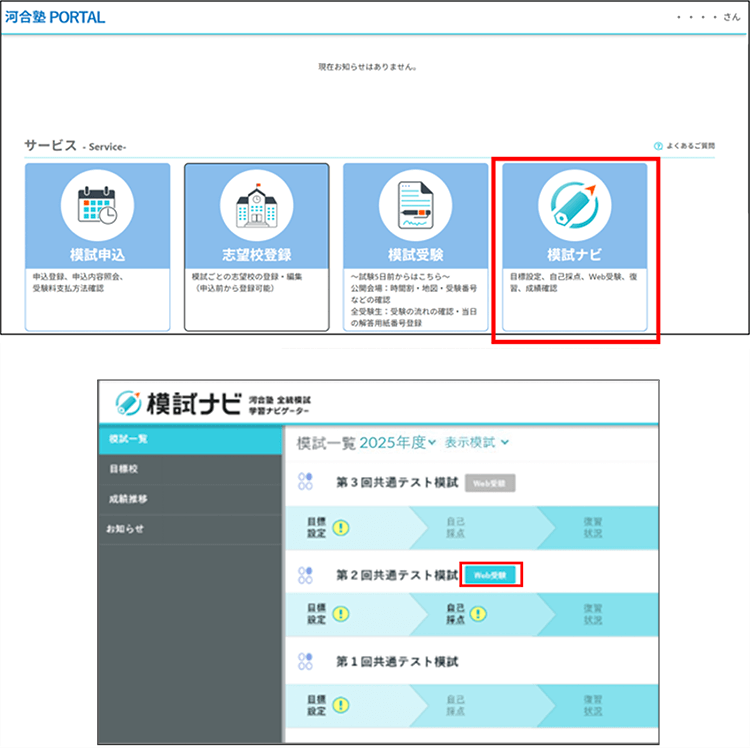This screenshot has height=748, width=750.
Task: Expand the 表示模試 filter dropdown
Action: click(476, 442)
